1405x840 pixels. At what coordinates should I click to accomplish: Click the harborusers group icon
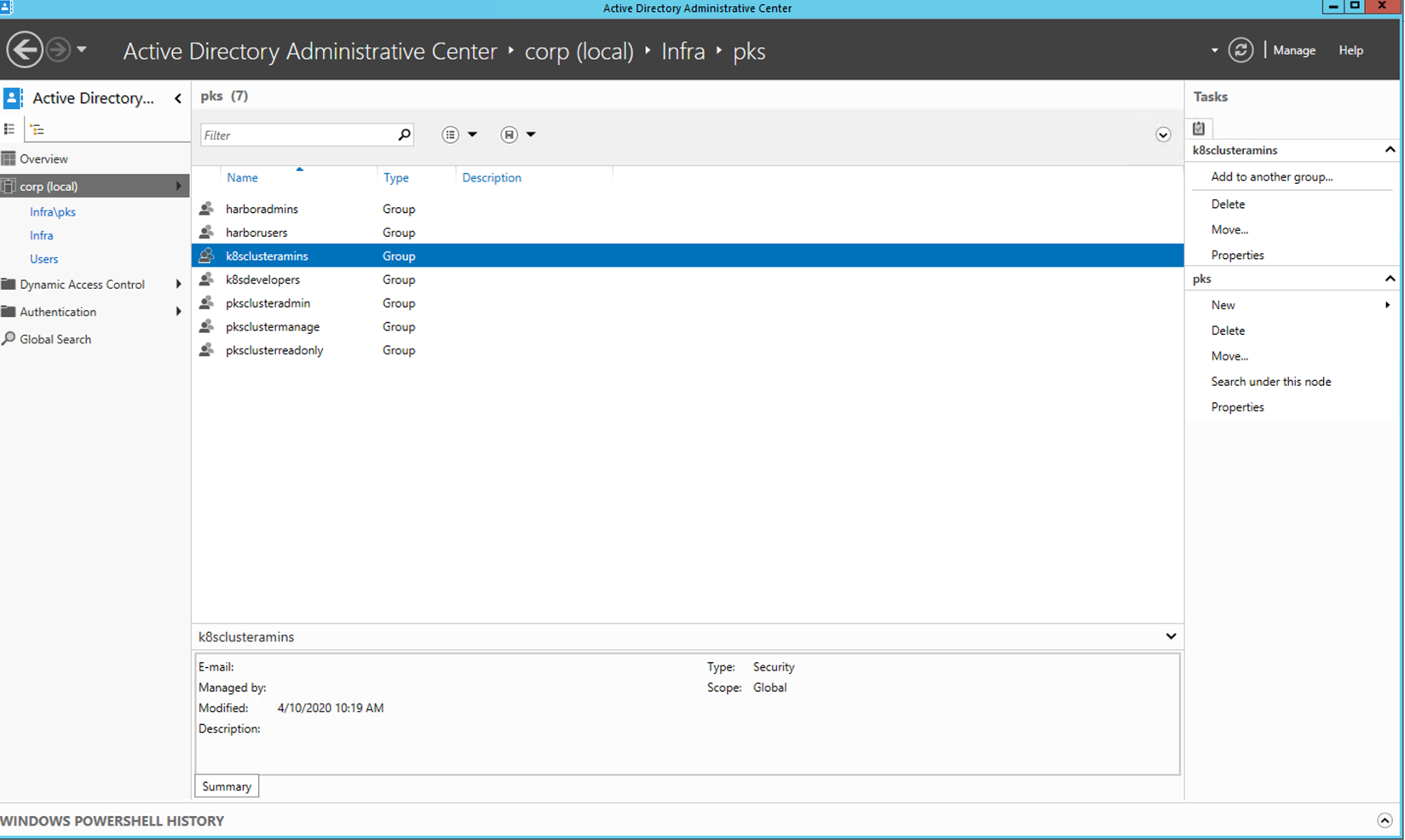pyautogui.click(x=206, y=233)
